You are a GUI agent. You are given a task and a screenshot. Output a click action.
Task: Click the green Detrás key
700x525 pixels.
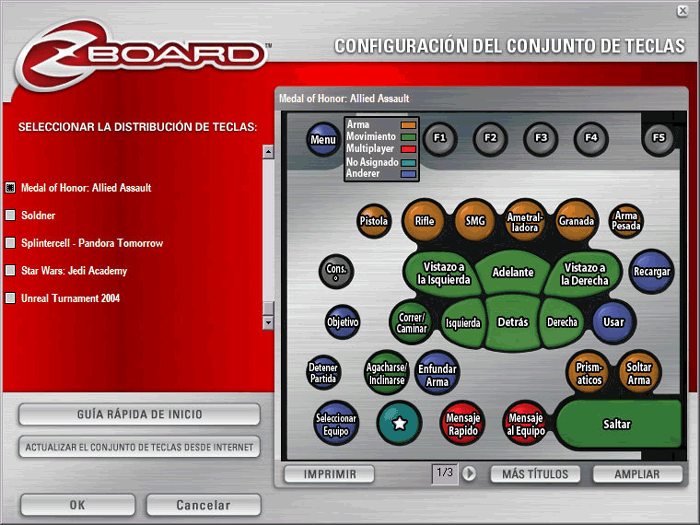coord(512,322)
